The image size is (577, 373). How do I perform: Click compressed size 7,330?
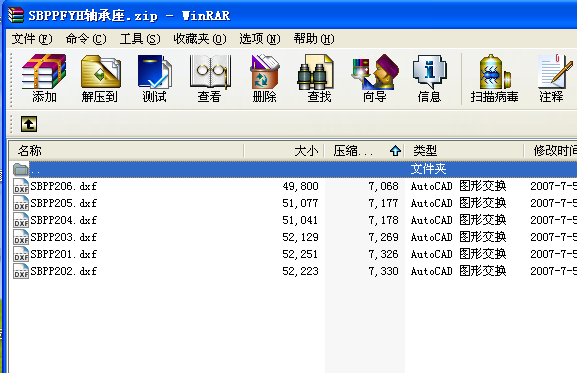(x=383, y=271)
